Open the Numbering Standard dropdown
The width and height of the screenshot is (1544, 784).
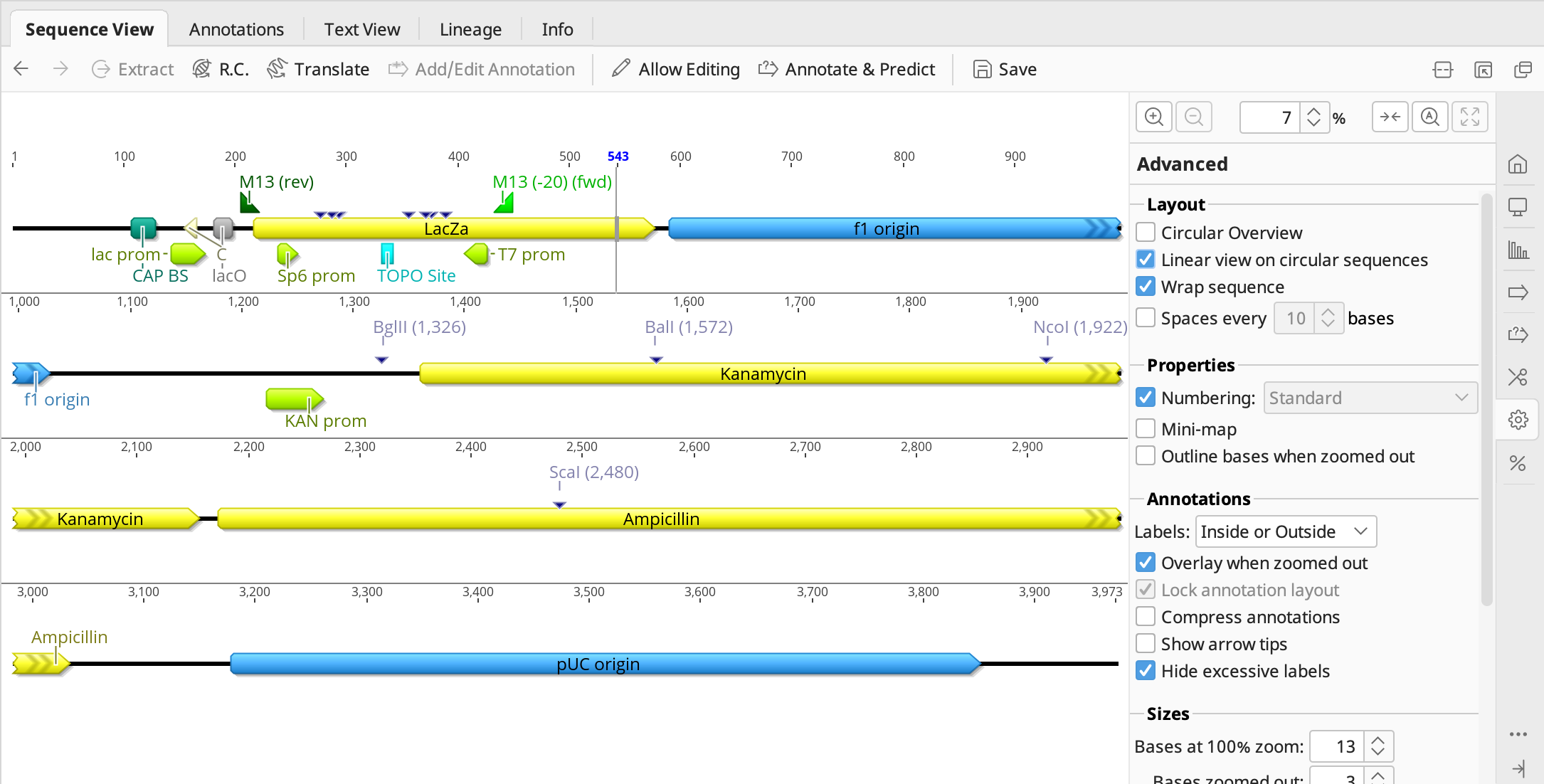click(1370, 398)
